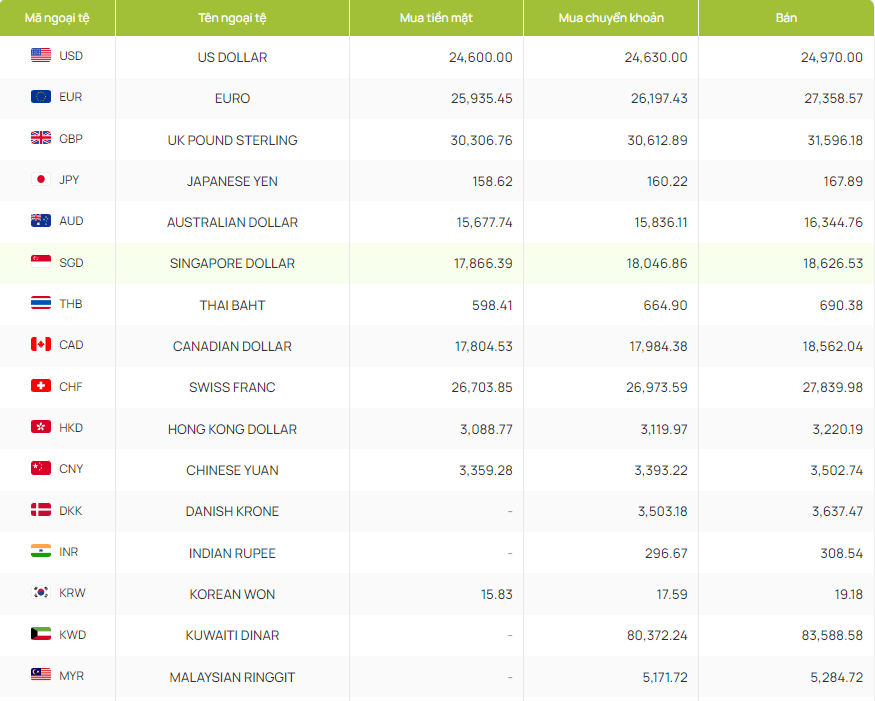The height and width of the screenshot is (701, 875).
Task: Click the KUWAITI DINAR row name
Action: pyautogui.click(x=232, y=636)
